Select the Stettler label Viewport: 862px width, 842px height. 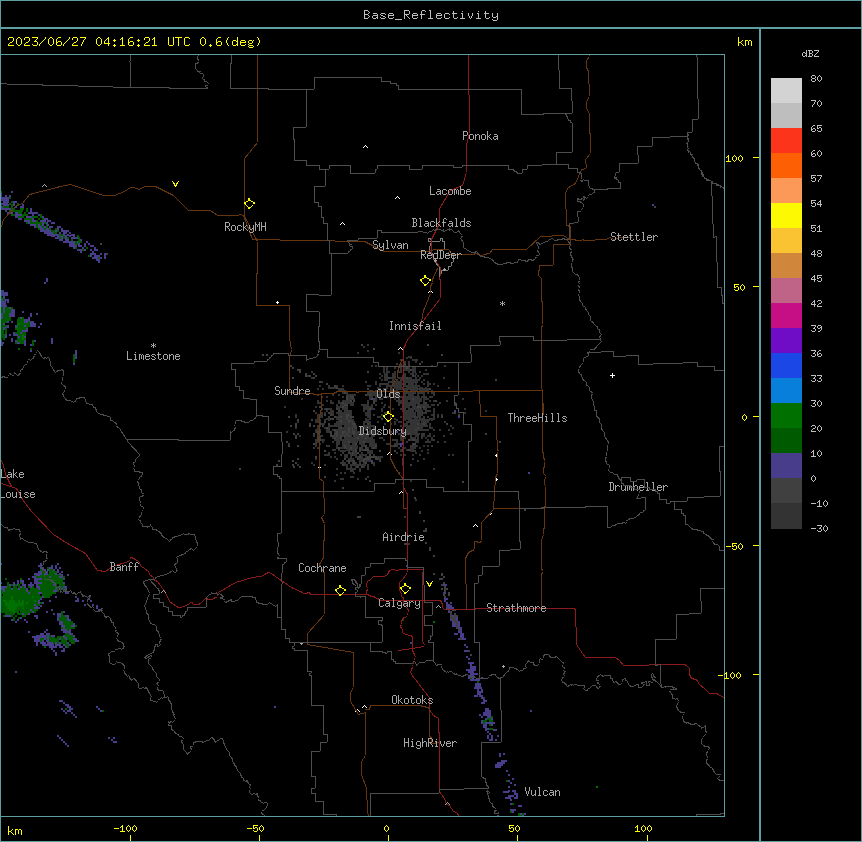[x=634, y=237]
